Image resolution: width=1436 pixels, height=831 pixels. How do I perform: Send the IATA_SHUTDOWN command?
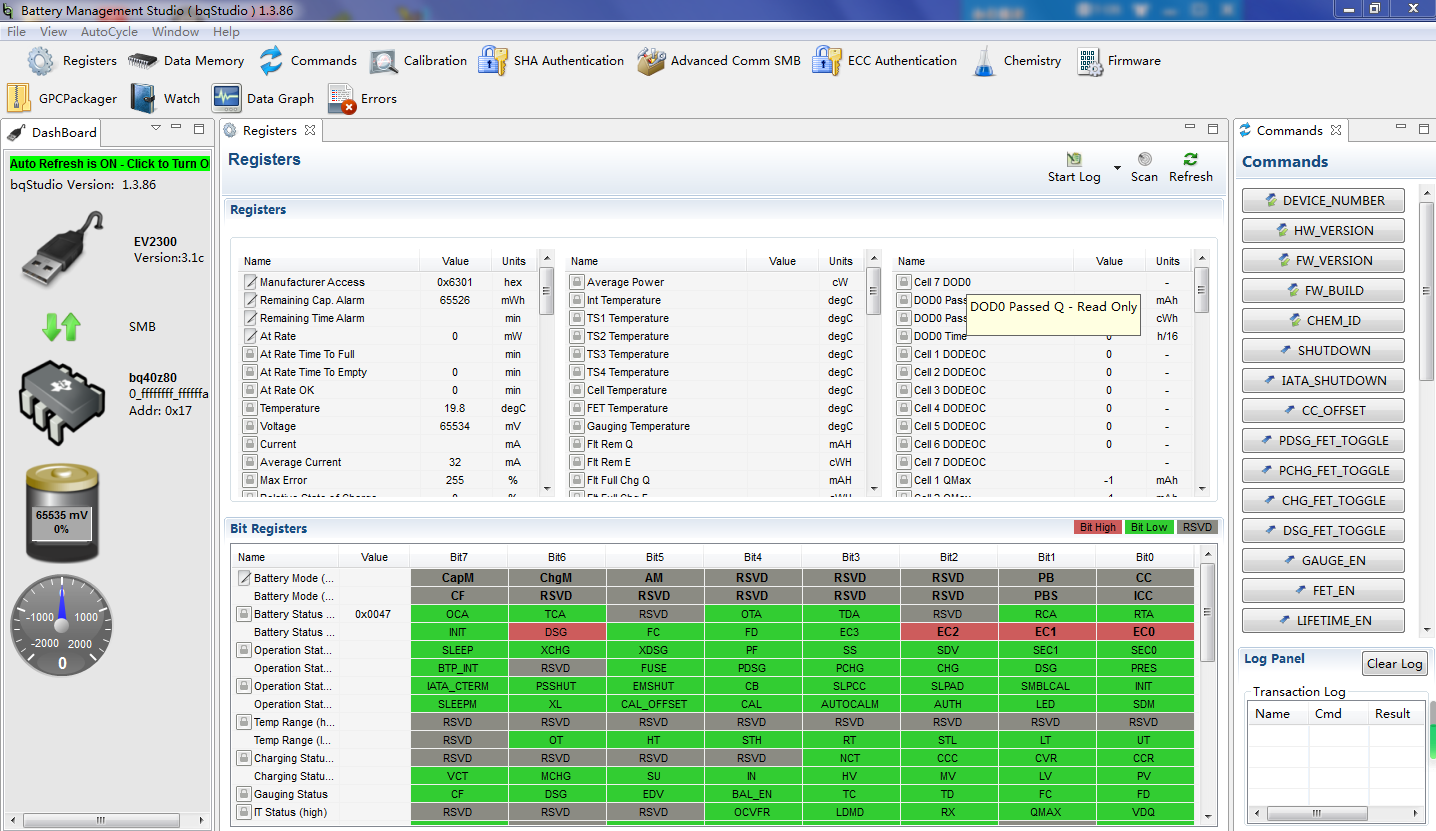click(1323, 380)
